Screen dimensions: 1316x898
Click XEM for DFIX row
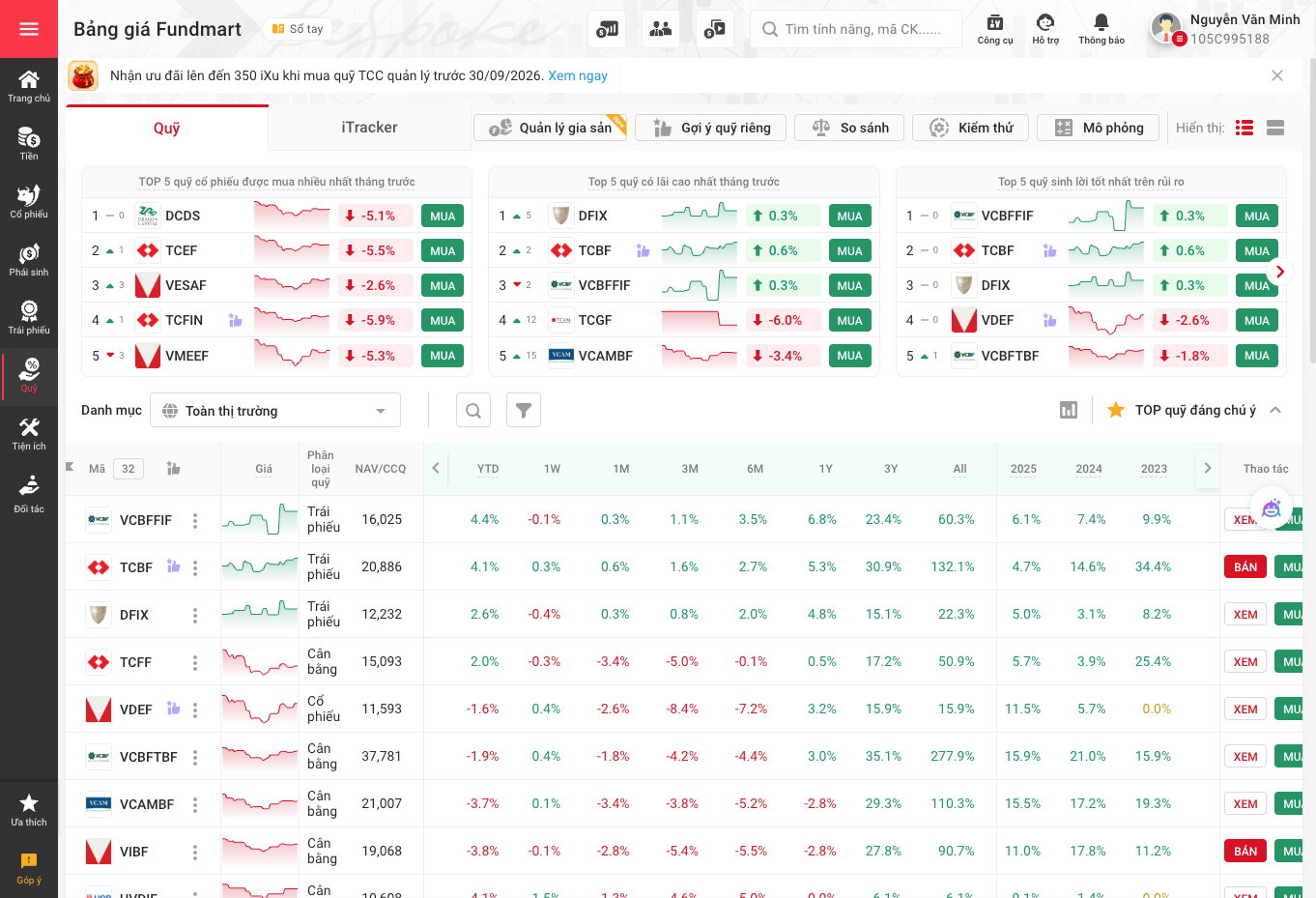point(1245,615)
